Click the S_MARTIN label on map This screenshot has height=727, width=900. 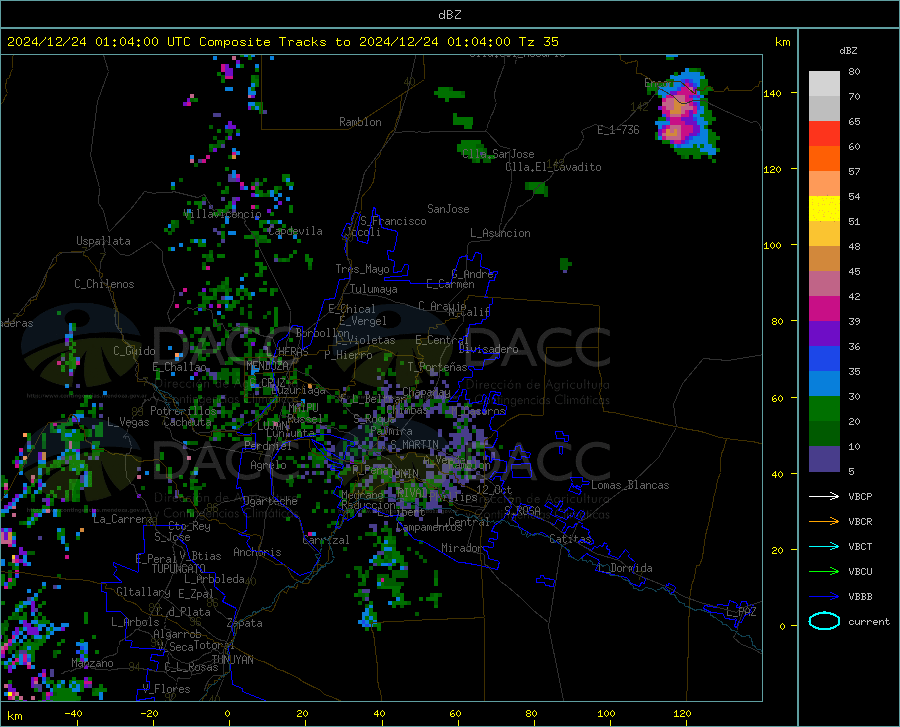pos(414,445)
